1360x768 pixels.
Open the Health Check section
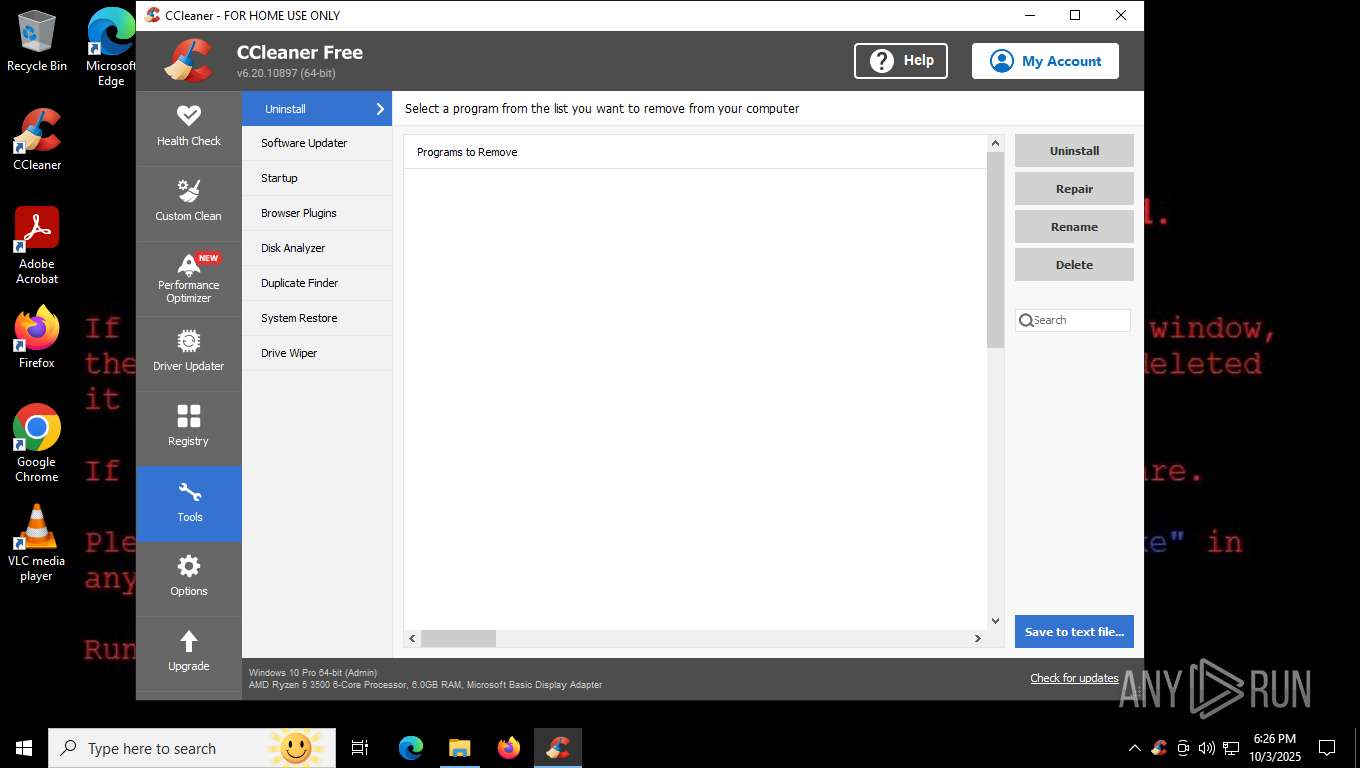(x=189, y=128)
